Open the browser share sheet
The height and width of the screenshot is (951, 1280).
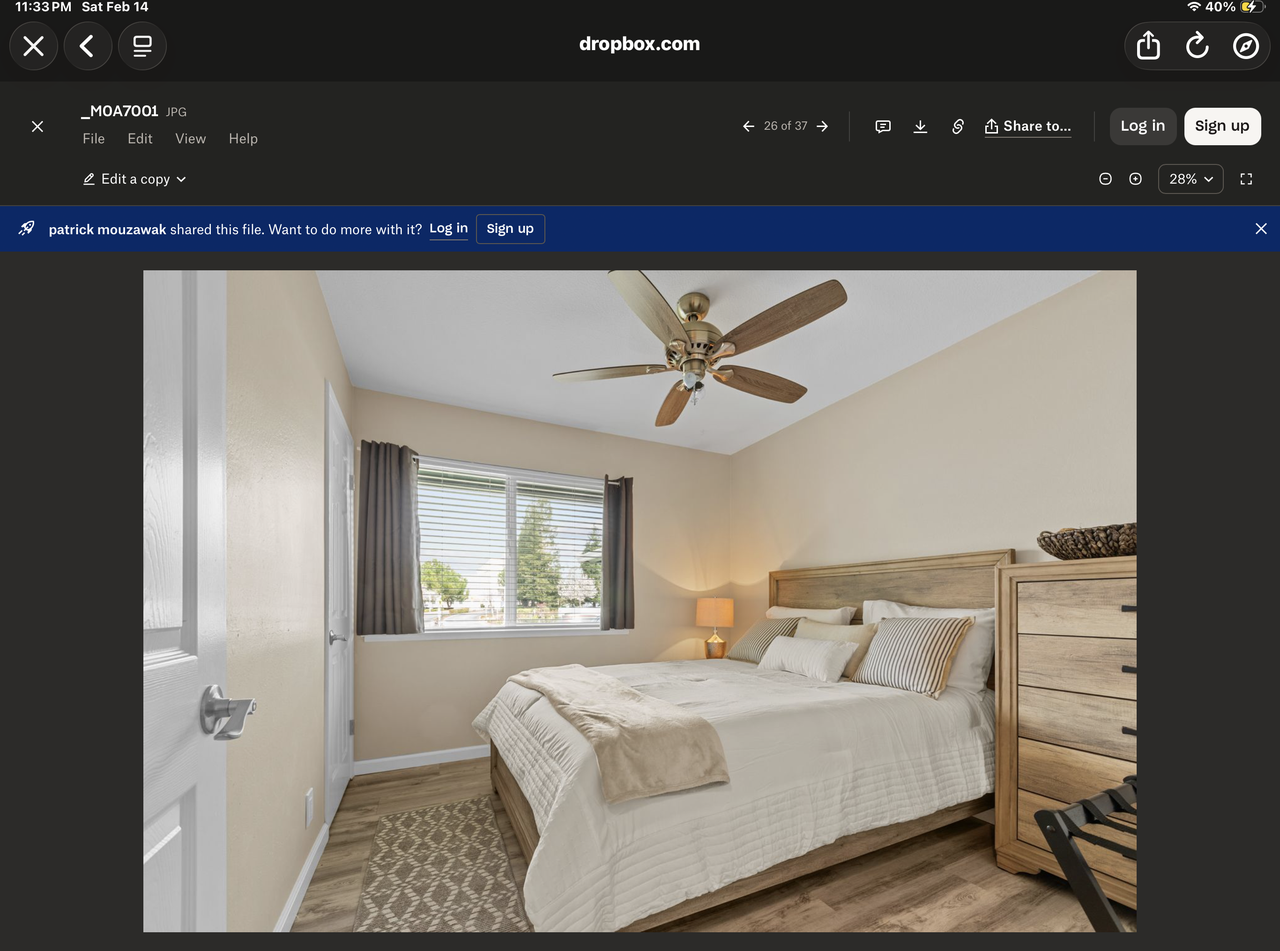(1148, 46)
